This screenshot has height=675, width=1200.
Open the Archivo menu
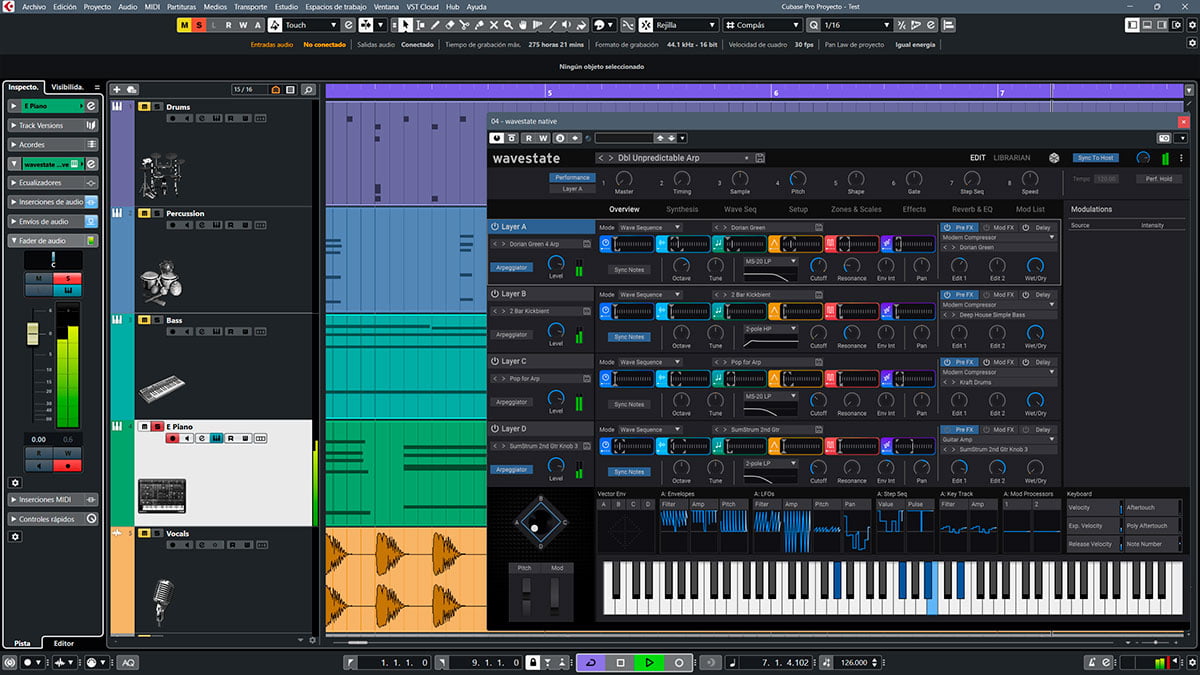coord(34,6)
